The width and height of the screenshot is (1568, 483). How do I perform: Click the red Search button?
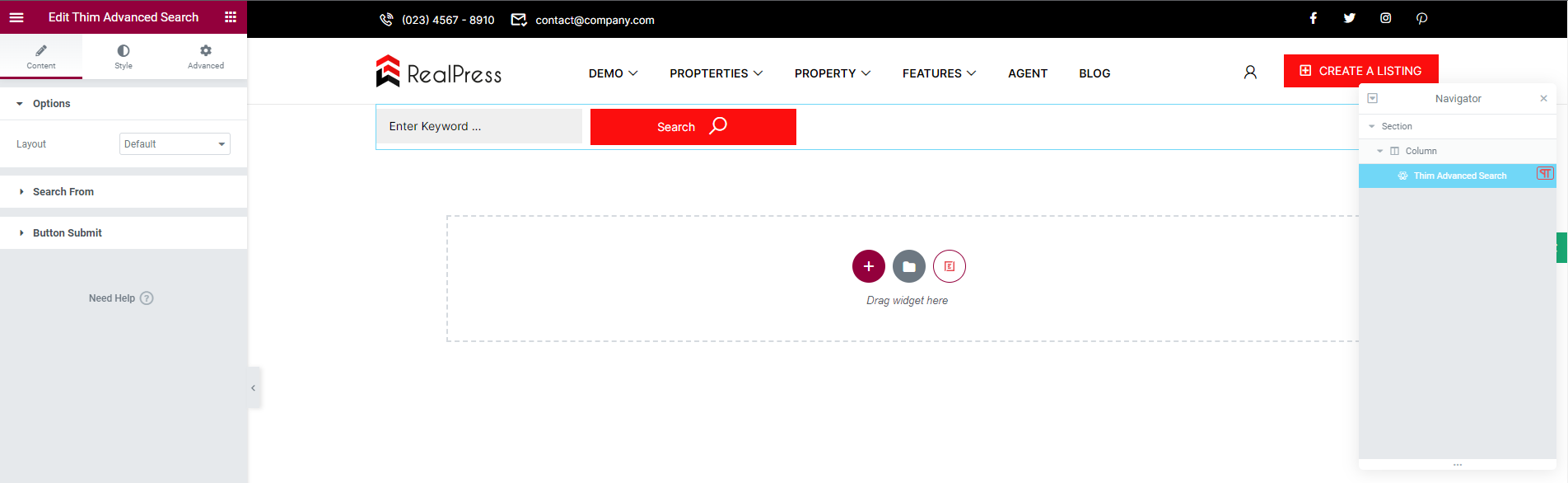pyautogui.click(x=693, y=126)
